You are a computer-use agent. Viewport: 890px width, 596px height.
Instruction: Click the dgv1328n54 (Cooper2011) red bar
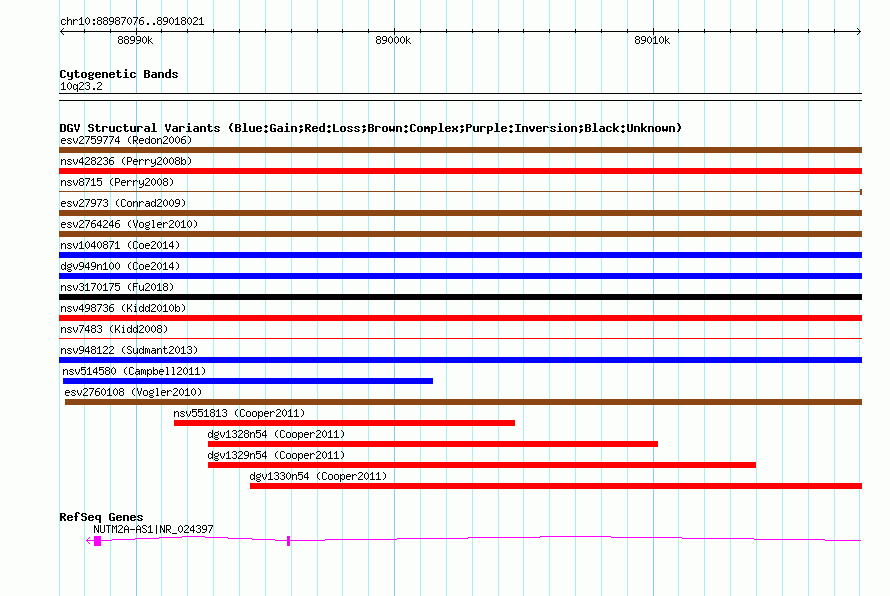click(x=433, y=444)
